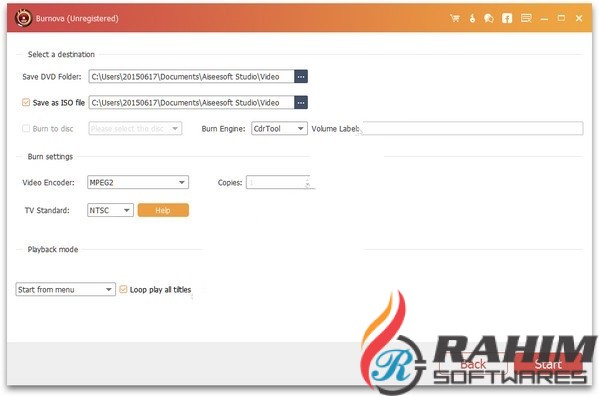The height and width of the screenshot is (396, 599).
Task: Browse for ISO file save location
Action: (x=301, y=103)
